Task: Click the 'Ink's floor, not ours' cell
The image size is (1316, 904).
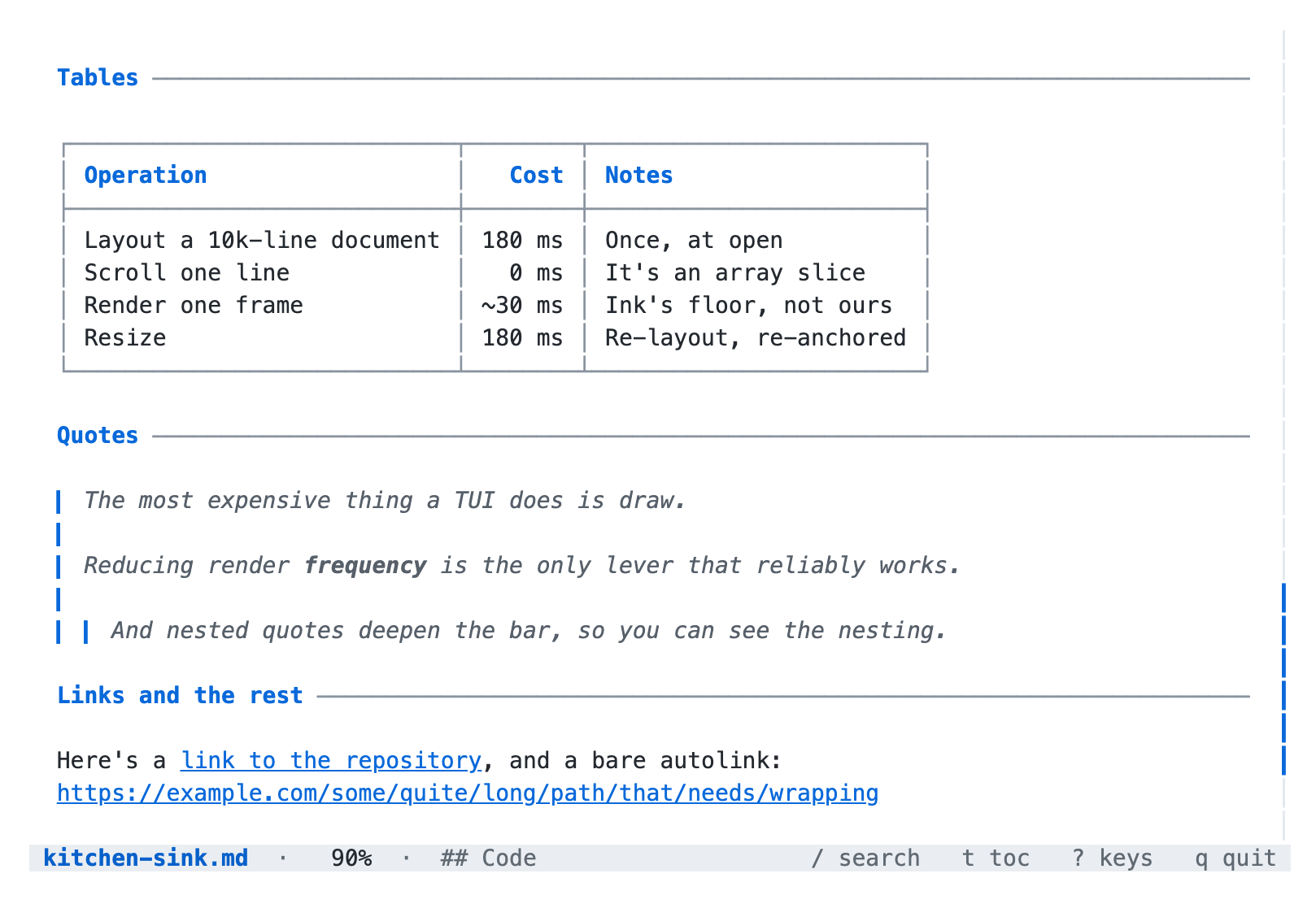Action: tap(748, 306)
